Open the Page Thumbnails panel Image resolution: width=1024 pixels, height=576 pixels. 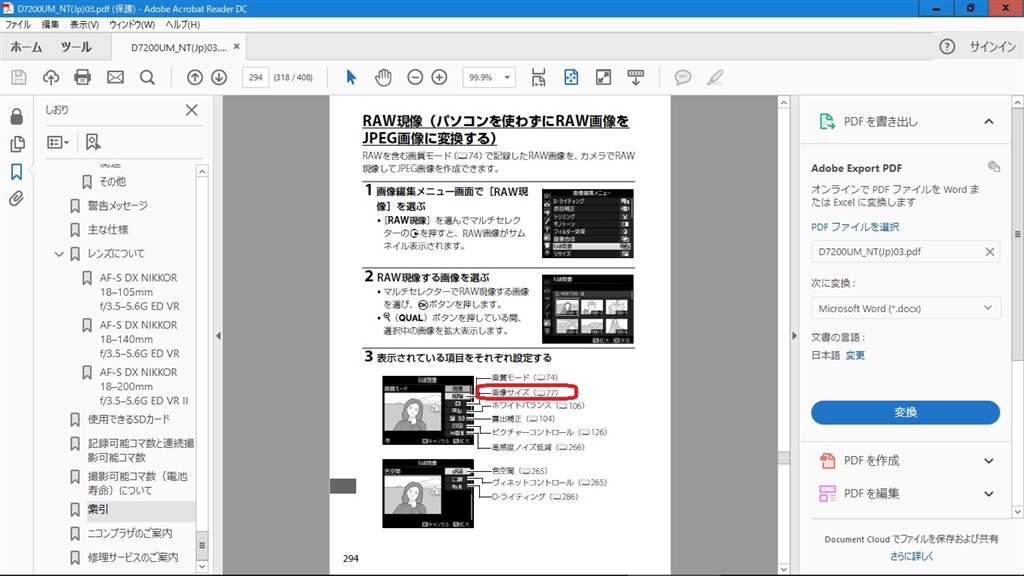[16, 144]
